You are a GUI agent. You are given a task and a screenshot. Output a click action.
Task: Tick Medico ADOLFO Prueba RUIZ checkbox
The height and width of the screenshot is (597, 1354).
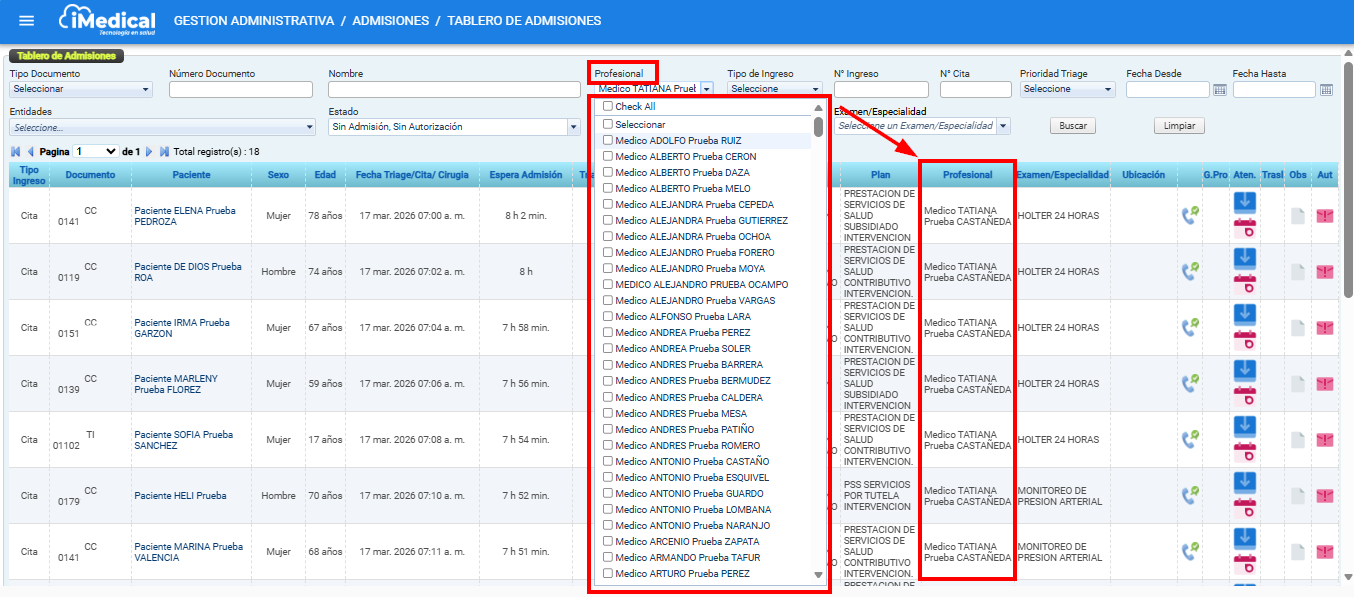pos(607,141)
